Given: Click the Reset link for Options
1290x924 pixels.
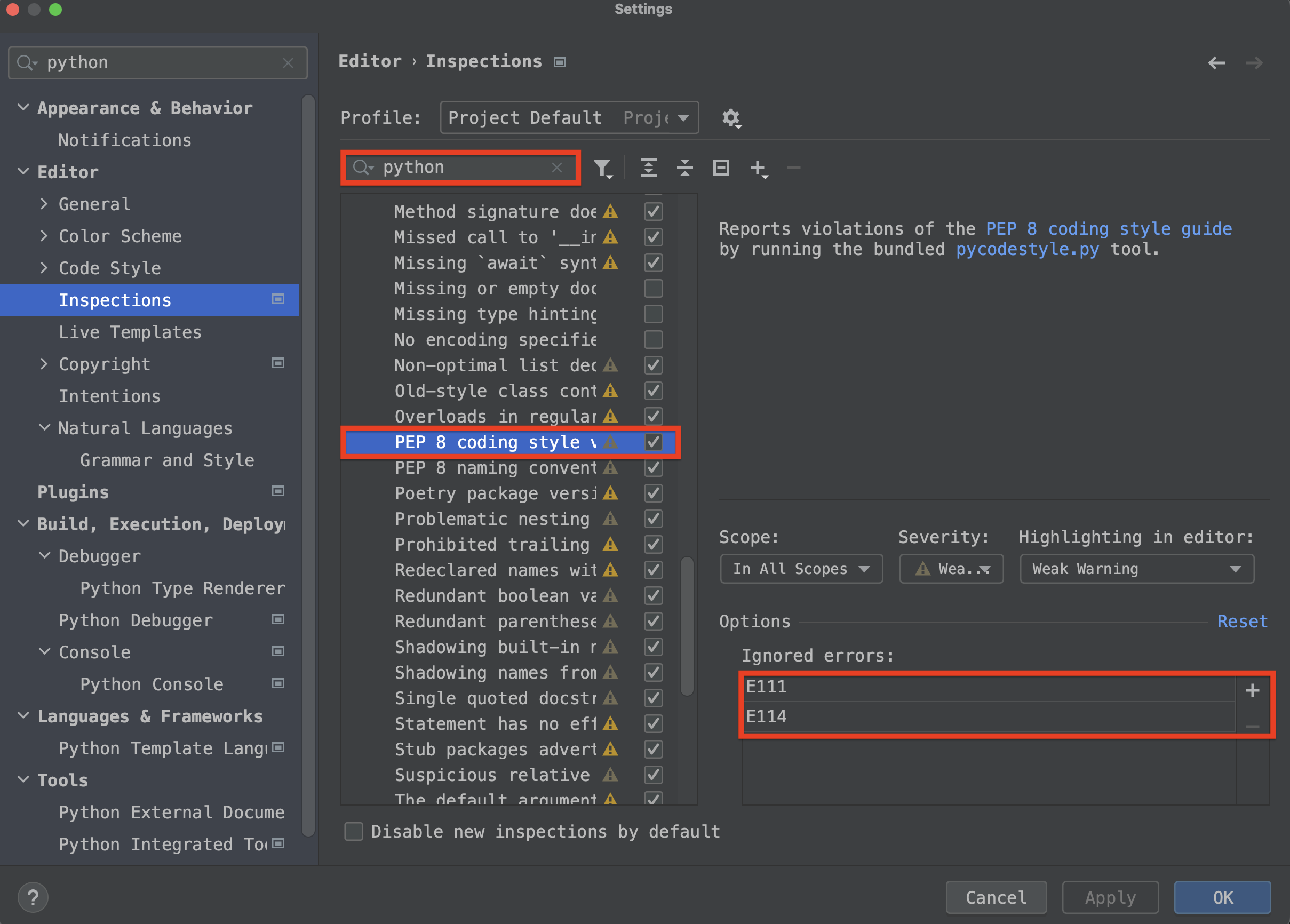Looking at the screenshot, I should click(x=1242, y=621).
